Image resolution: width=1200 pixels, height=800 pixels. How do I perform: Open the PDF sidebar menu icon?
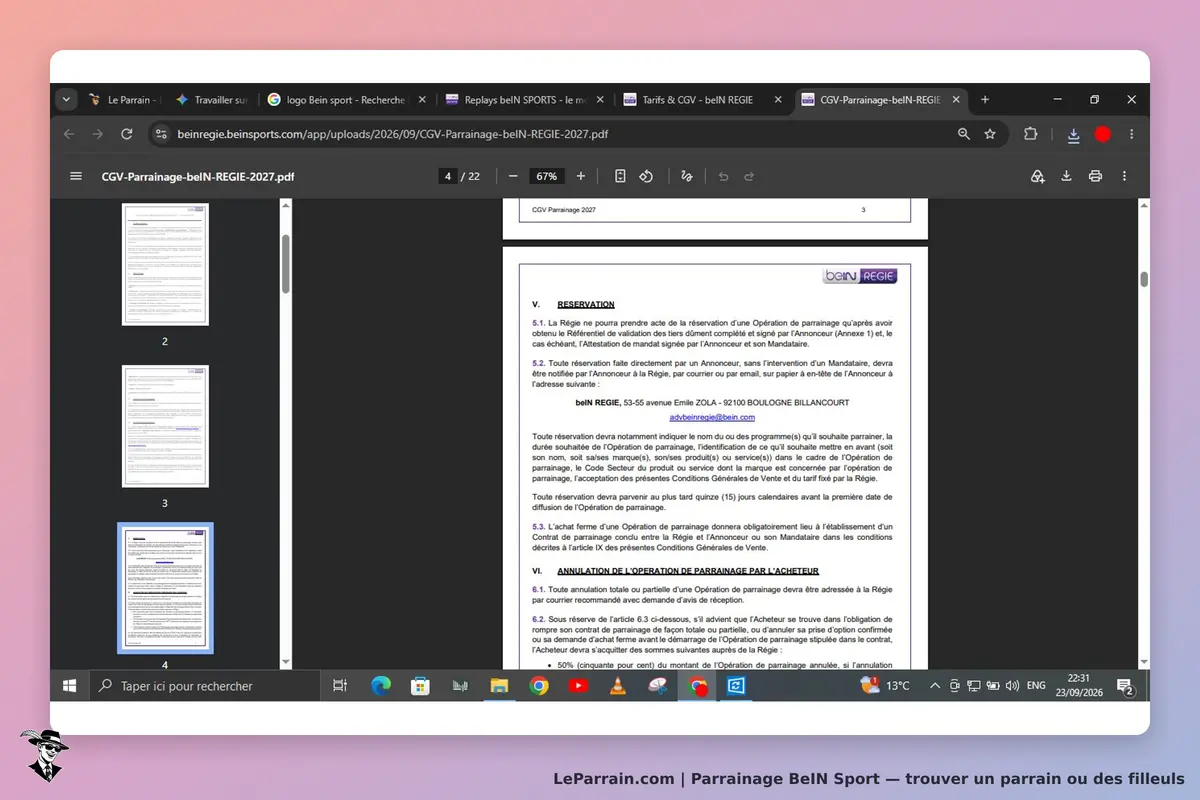click(75, 176)
